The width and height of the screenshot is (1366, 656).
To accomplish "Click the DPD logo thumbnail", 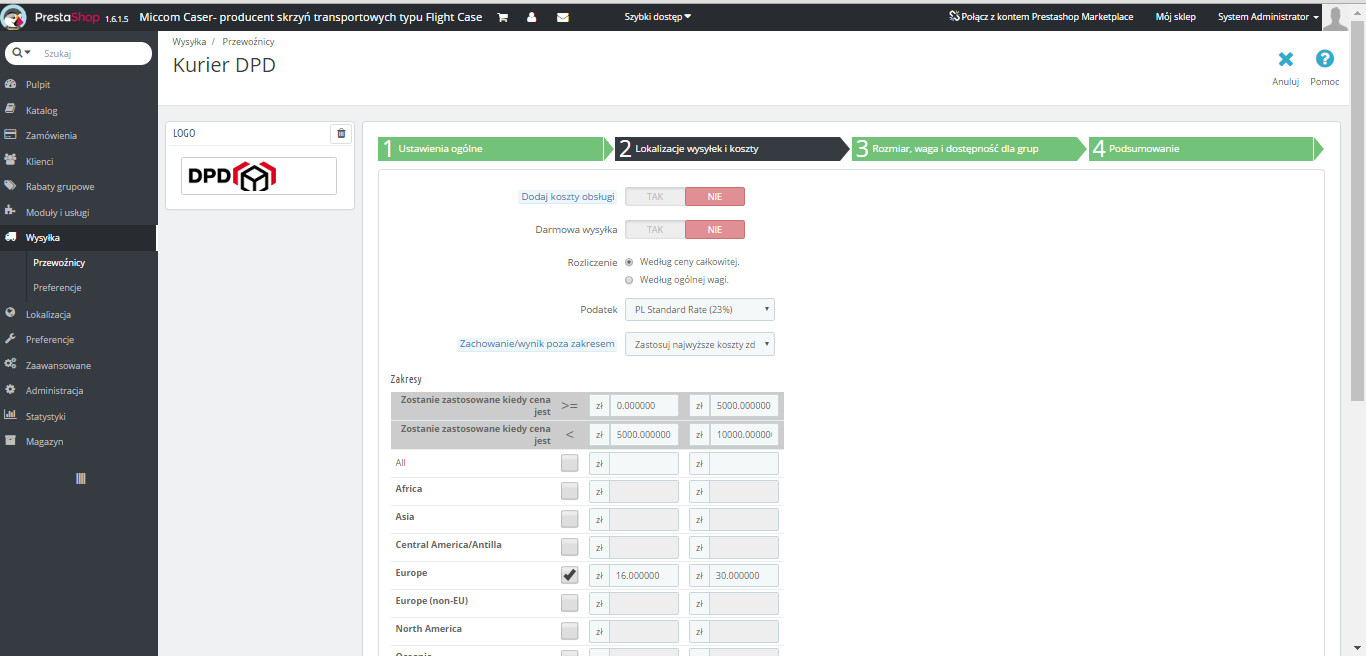I will [259, 176].
